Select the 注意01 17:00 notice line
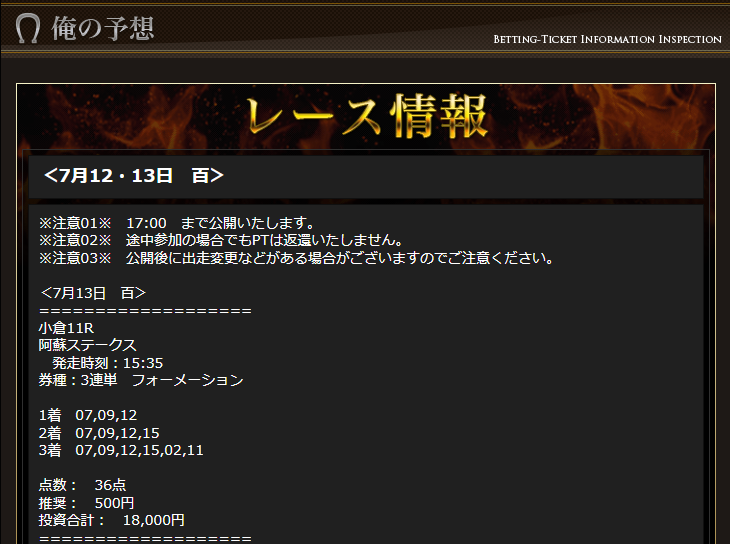 [x=177, y=223]
